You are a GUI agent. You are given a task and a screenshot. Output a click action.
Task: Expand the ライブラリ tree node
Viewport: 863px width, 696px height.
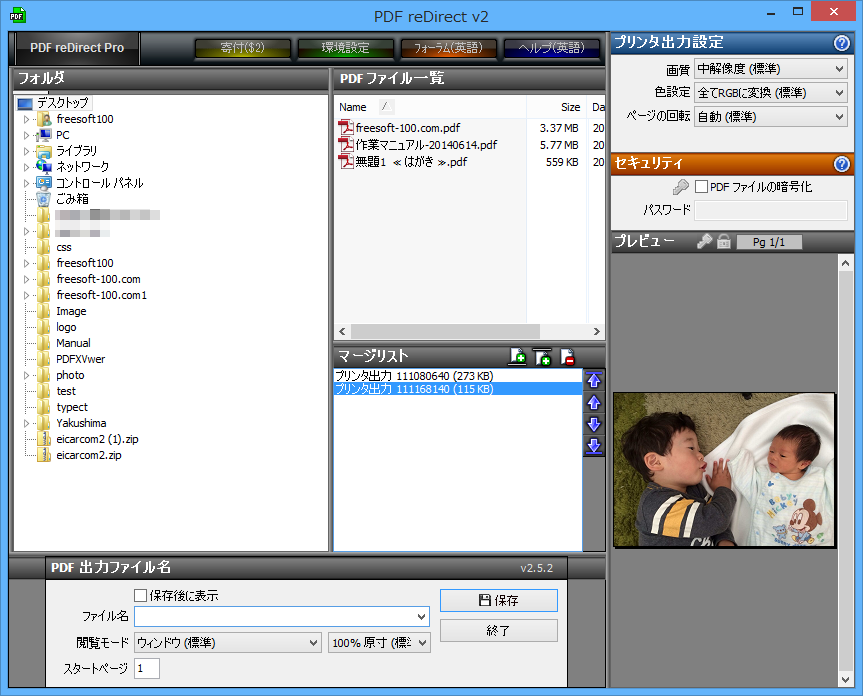pyautogui.click(x=27, y=151)
